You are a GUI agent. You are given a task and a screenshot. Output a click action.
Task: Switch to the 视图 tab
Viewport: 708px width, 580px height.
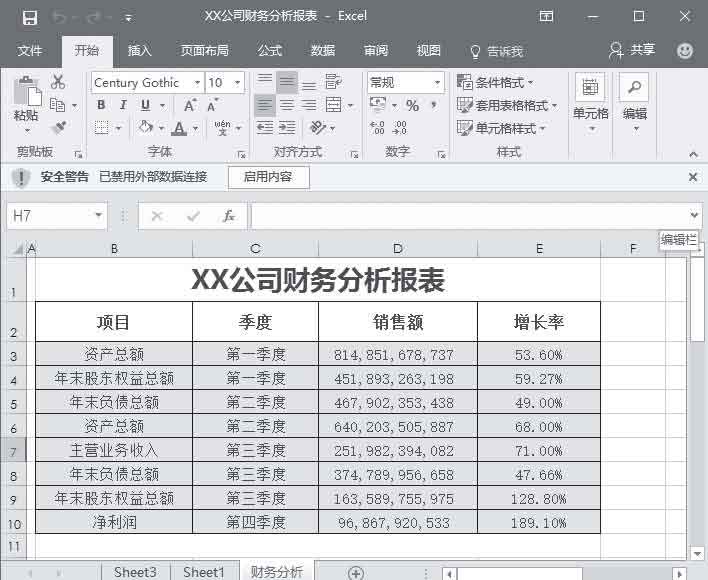(429, 51)
